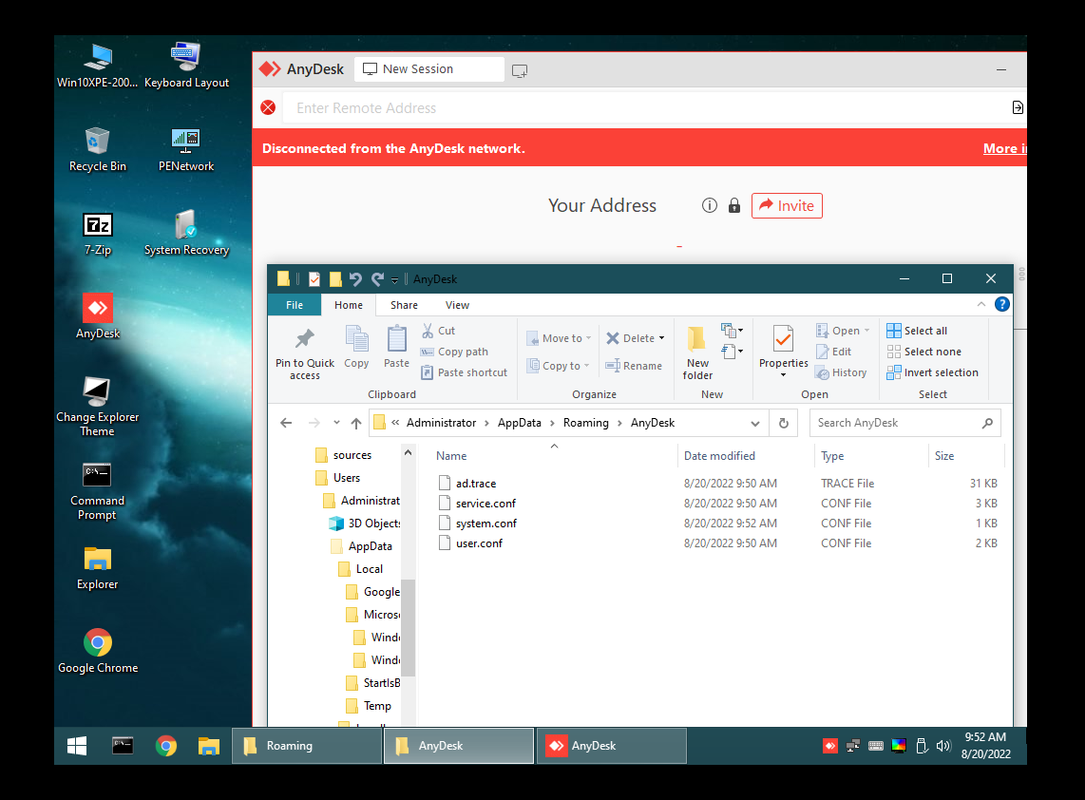Click the red connection error icon in AnyDesk
Viewport: 1085px width, 800px height.
coord(268,107)
